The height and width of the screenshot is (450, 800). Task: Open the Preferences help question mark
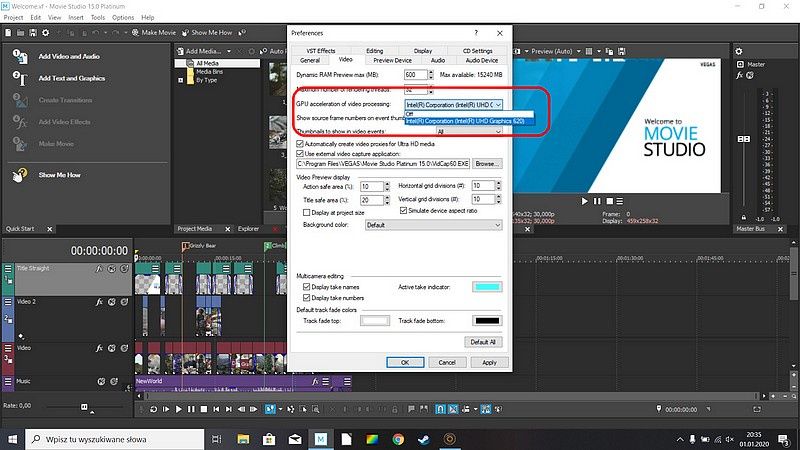coord(476,33)
